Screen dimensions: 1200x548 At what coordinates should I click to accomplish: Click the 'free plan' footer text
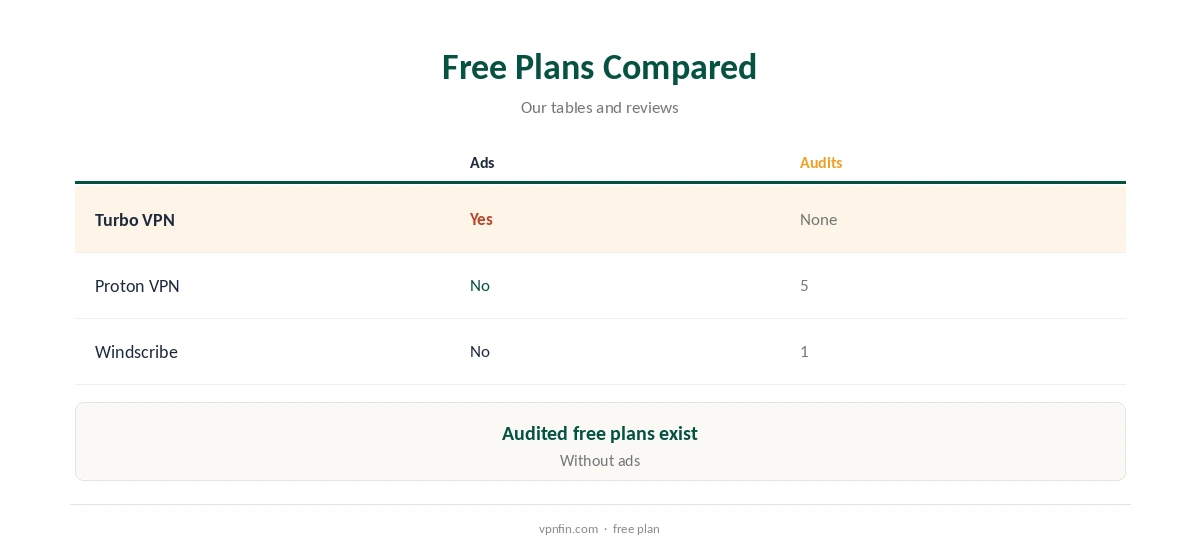636,529
